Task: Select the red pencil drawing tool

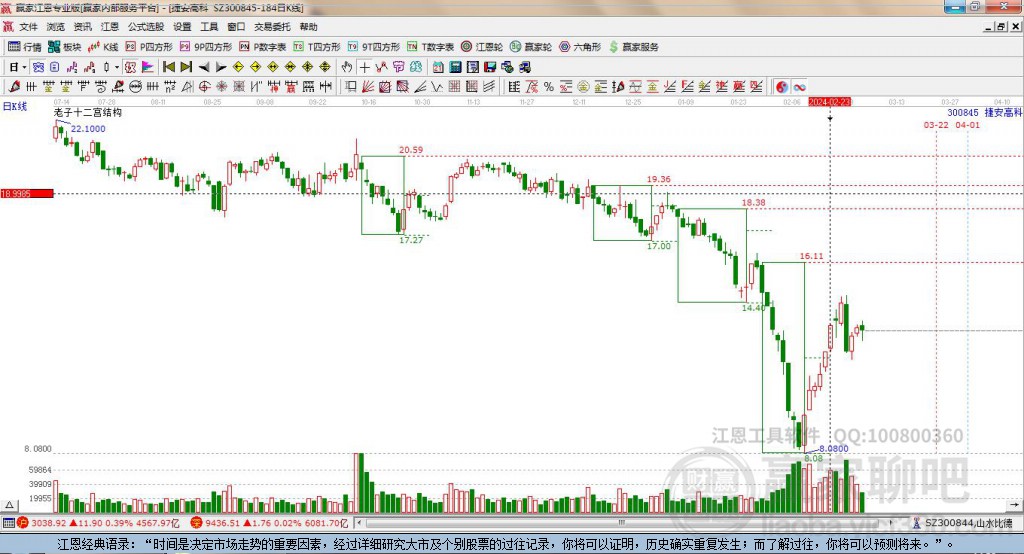Action: click(x=14, y=86)
